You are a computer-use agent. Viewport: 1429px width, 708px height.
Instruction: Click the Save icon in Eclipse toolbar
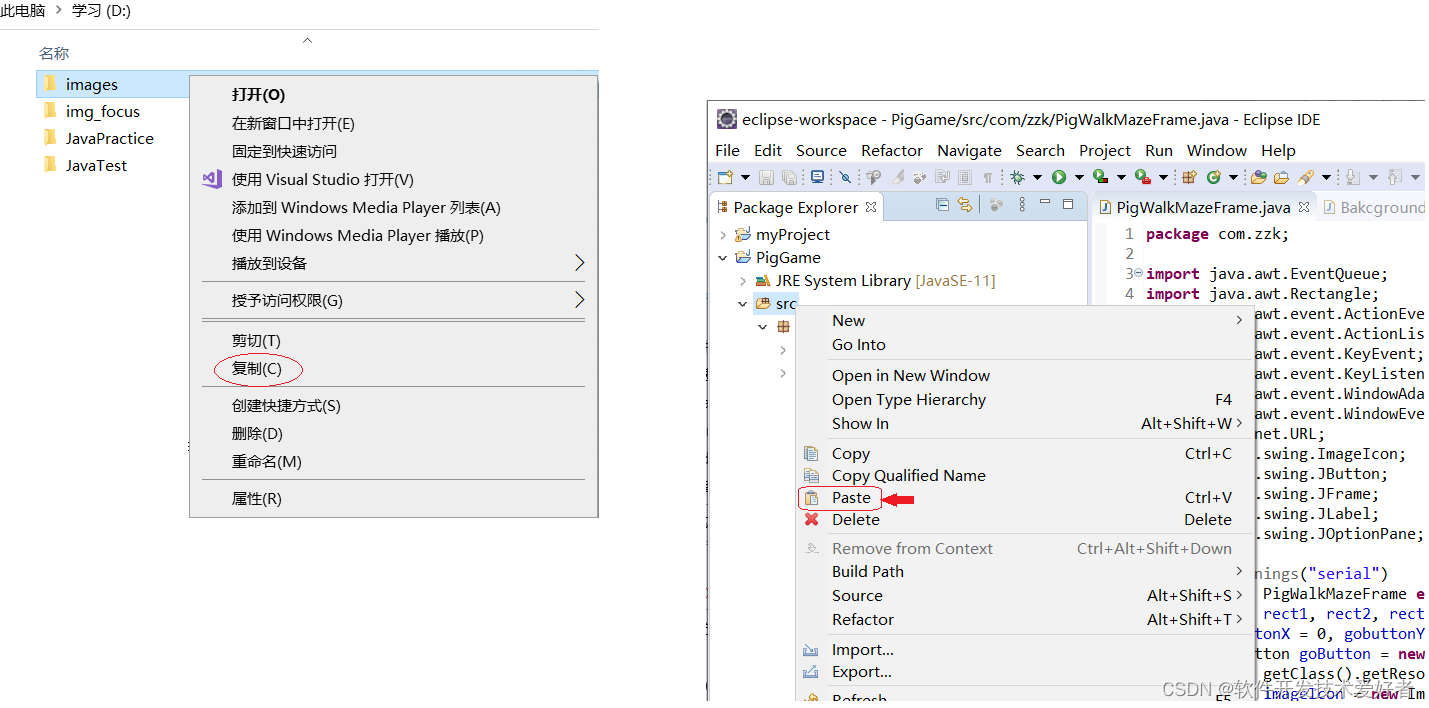tap(766, 177)
